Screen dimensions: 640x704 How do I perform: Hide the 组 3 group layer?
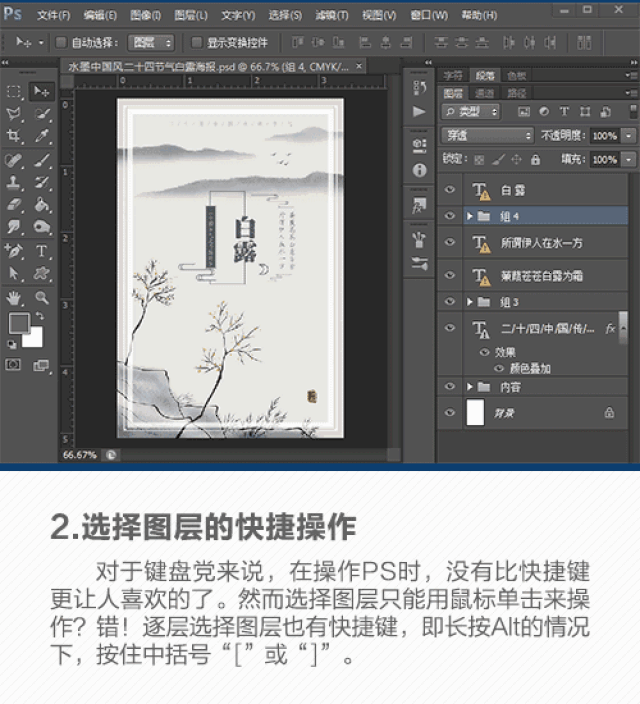pos(450,301)
